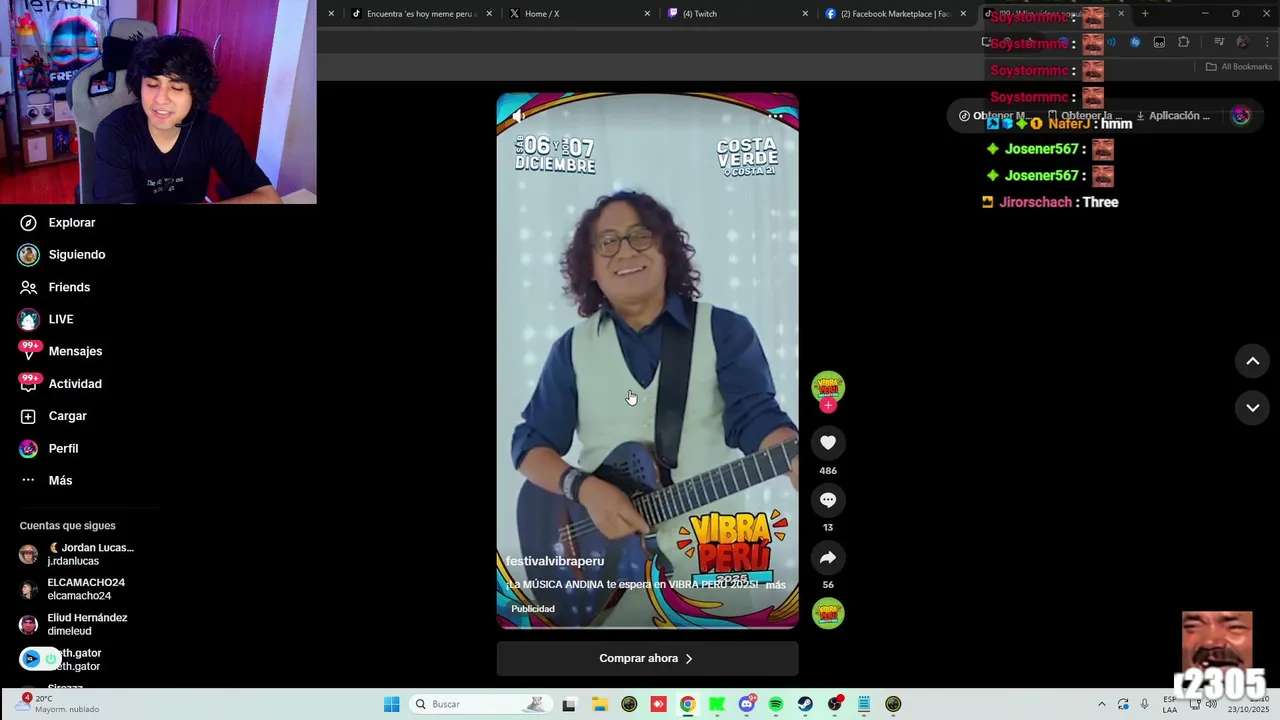
Task: Open Chrome extensions puzzle icon
Action: click(x=1184, y=42)
